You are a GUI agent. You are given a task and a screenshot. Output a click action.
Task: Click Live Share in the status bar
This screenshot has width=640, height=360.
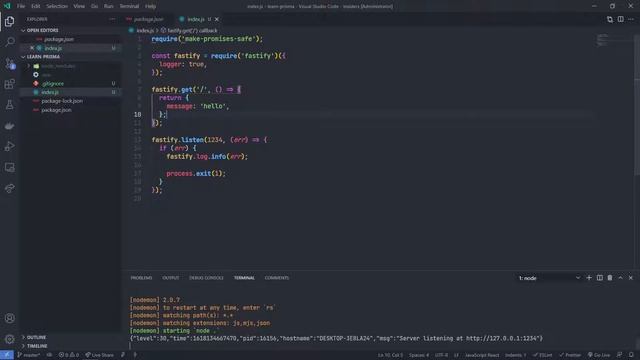coord(100,355)
